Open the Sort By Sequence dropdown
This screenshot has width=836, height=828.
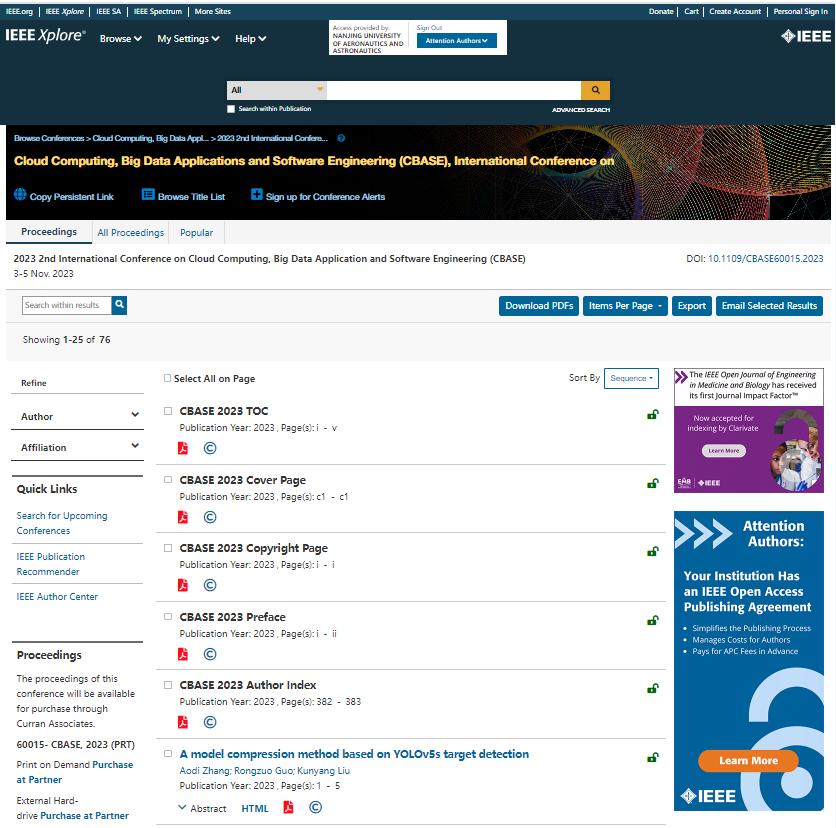point(631,378)
